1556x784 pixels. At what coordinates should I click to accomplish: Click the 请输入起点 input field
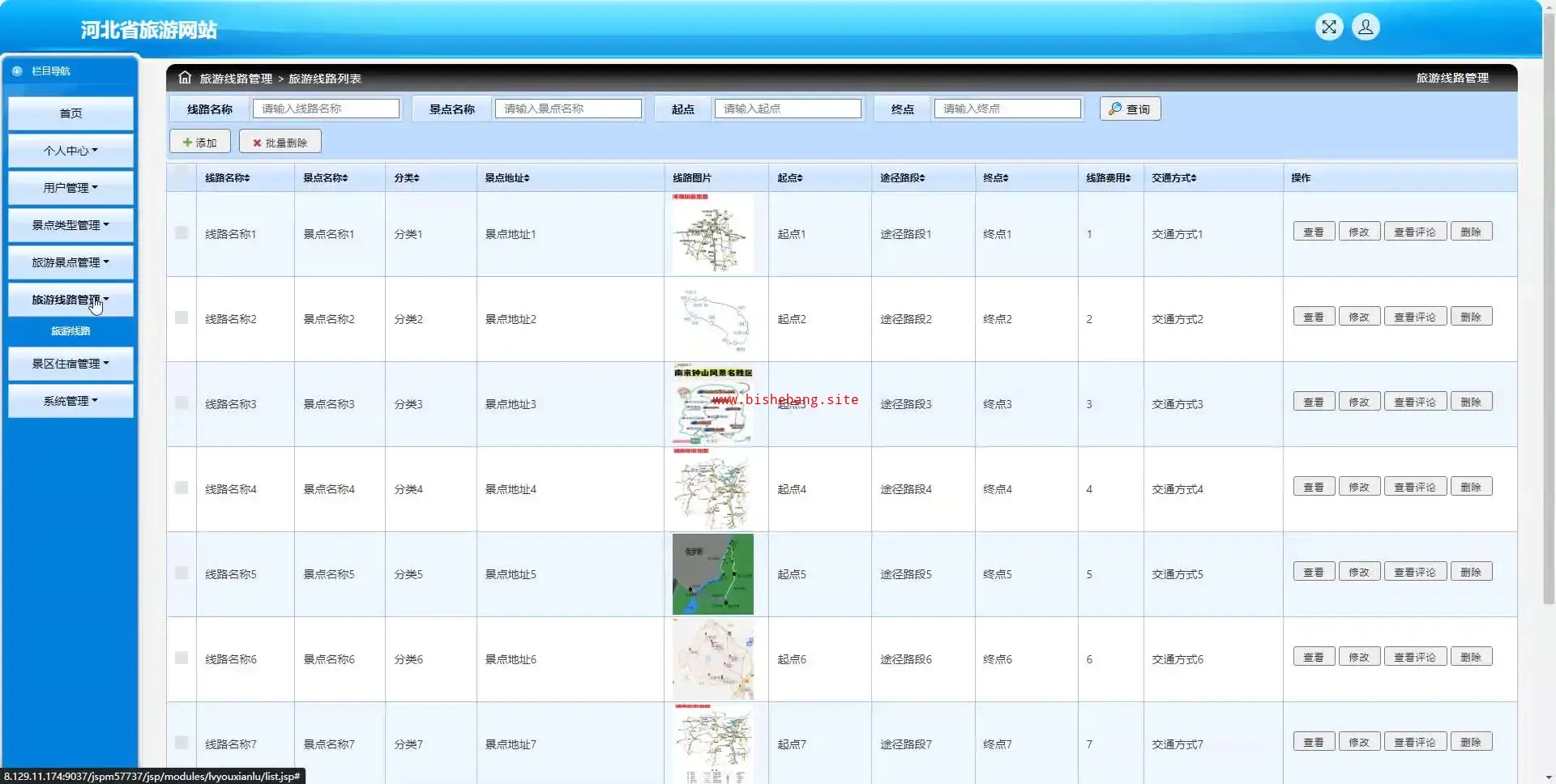787,109
